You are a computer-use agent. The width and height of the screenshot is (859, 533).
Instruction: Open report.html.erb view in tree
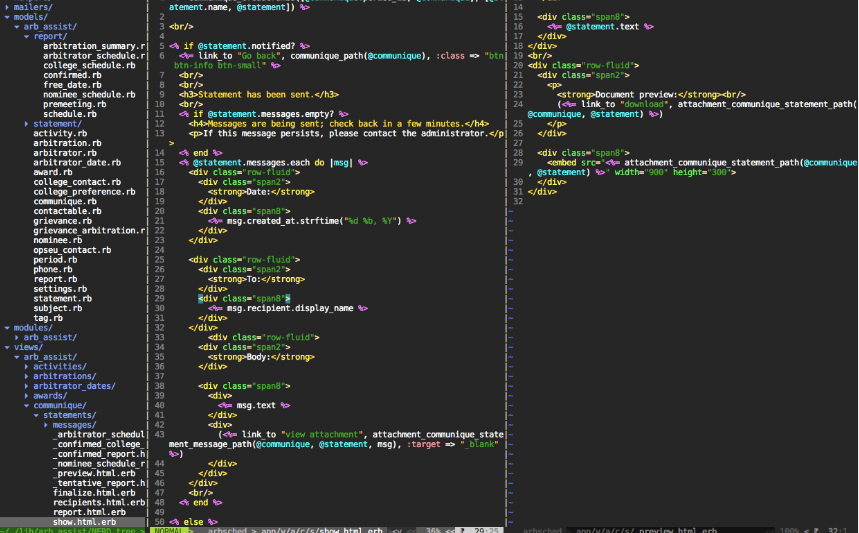click(x=89, y=513)
